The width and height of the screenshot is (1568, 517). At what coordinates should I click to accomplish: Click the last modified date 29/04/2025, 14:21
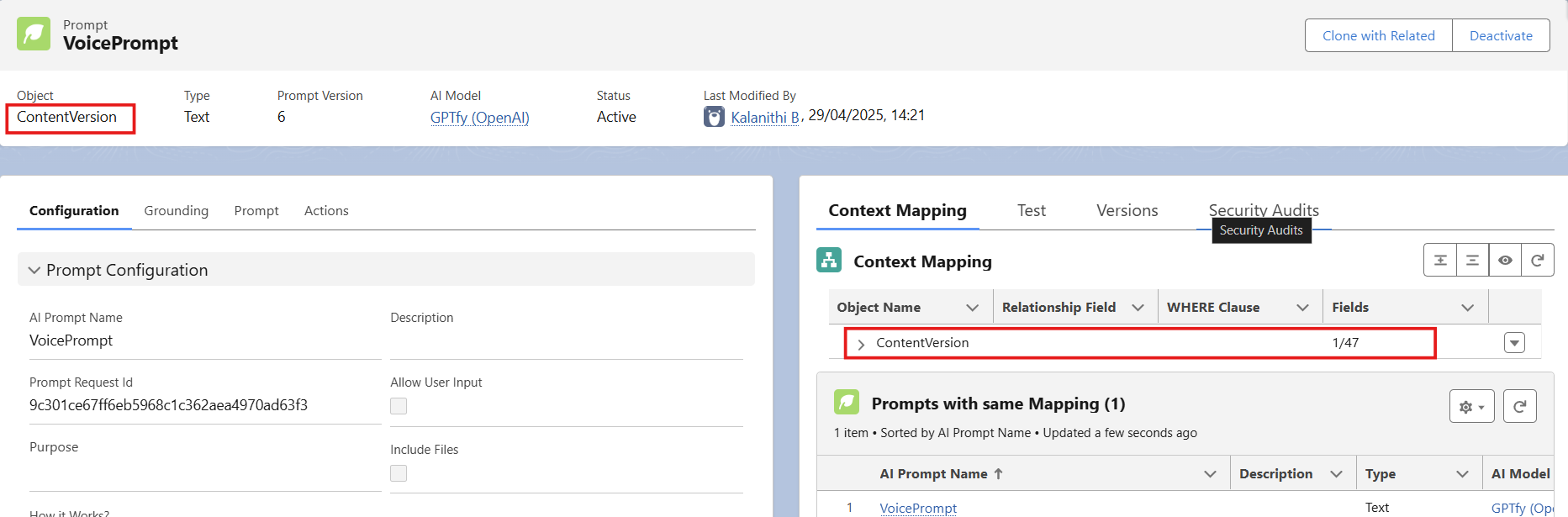point(867,115)
